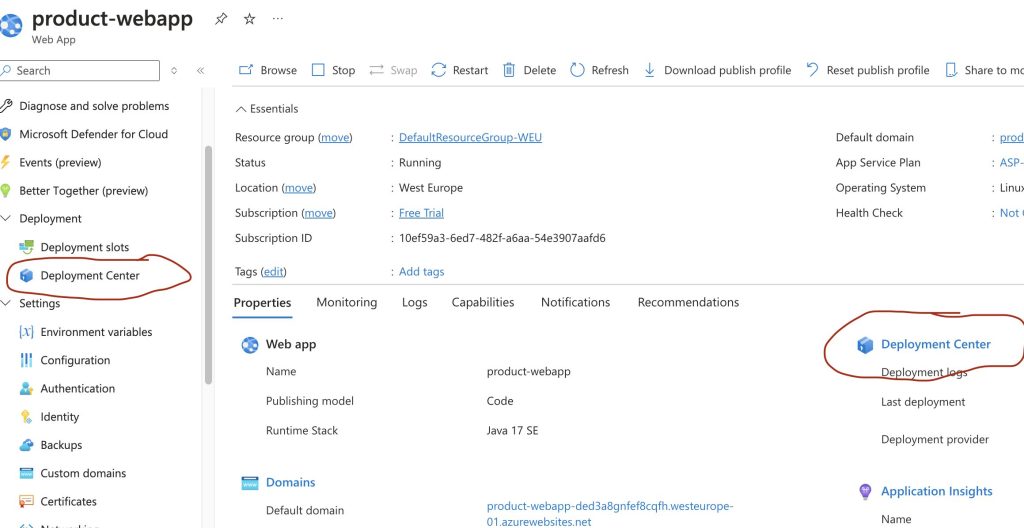
Task: Open DefaultResourceGroup-WEU link
Action: coord(470,137)
